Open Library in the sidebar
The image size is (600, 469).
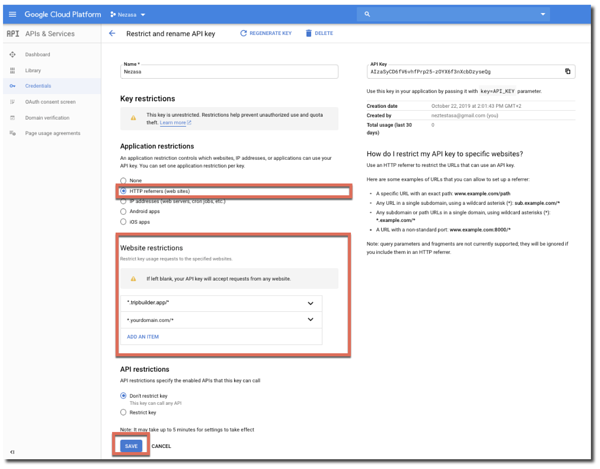point(33,70)
